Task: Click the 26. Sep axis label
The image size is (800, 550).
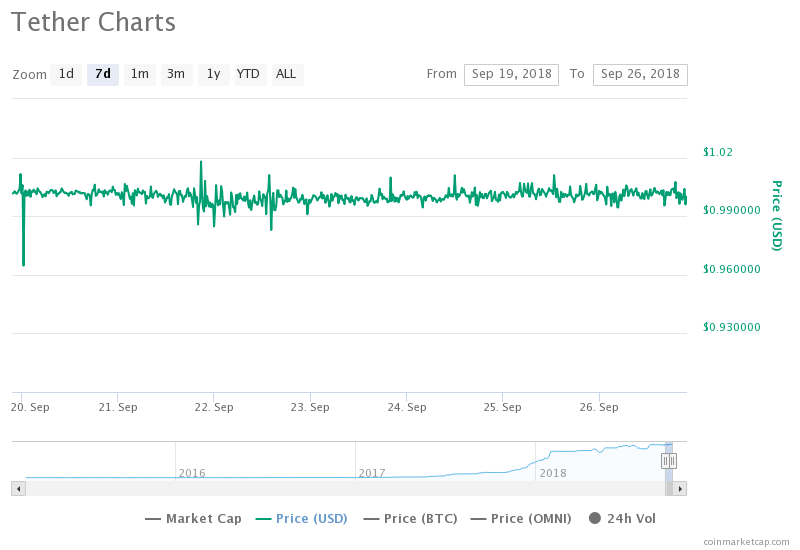Action: tap(599, 407)
